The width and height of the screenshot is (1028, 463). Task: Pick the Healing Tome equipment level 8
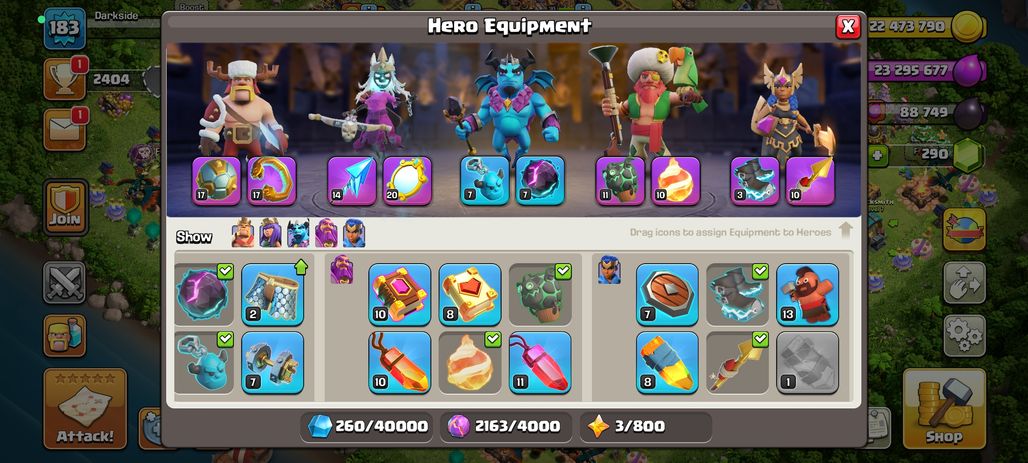(469, 294)
